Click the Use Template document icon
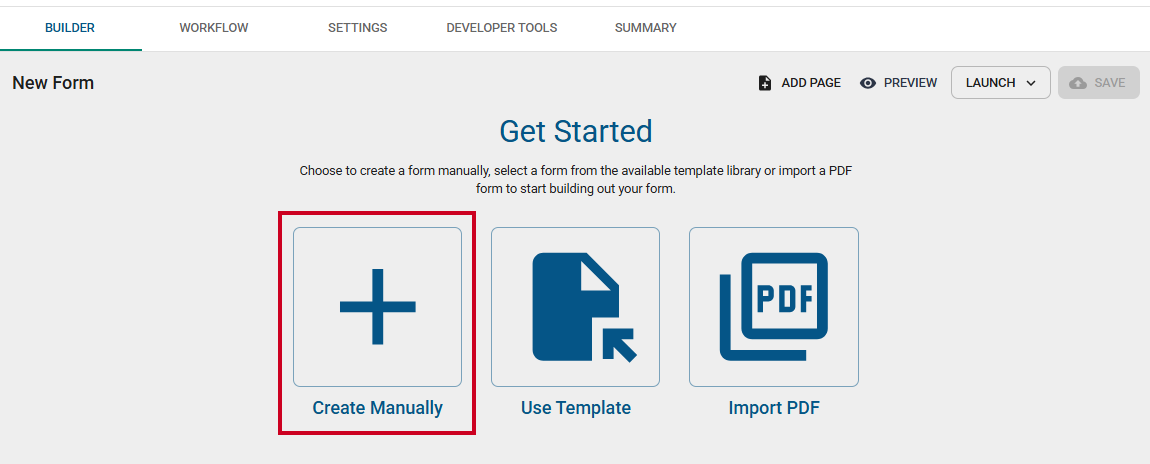The image size is (1150, 464). [x=585, y=307]
